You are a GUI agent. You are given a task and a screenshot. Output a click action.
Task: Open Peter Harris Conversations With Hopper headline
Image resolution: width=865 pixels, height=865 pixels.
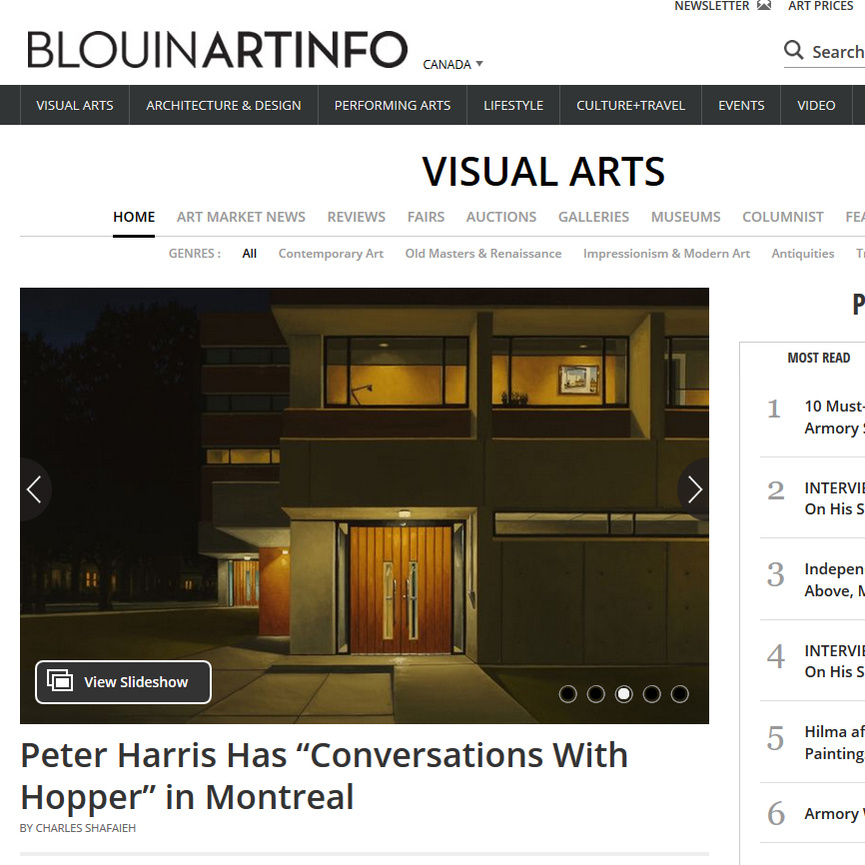(324, 776)
